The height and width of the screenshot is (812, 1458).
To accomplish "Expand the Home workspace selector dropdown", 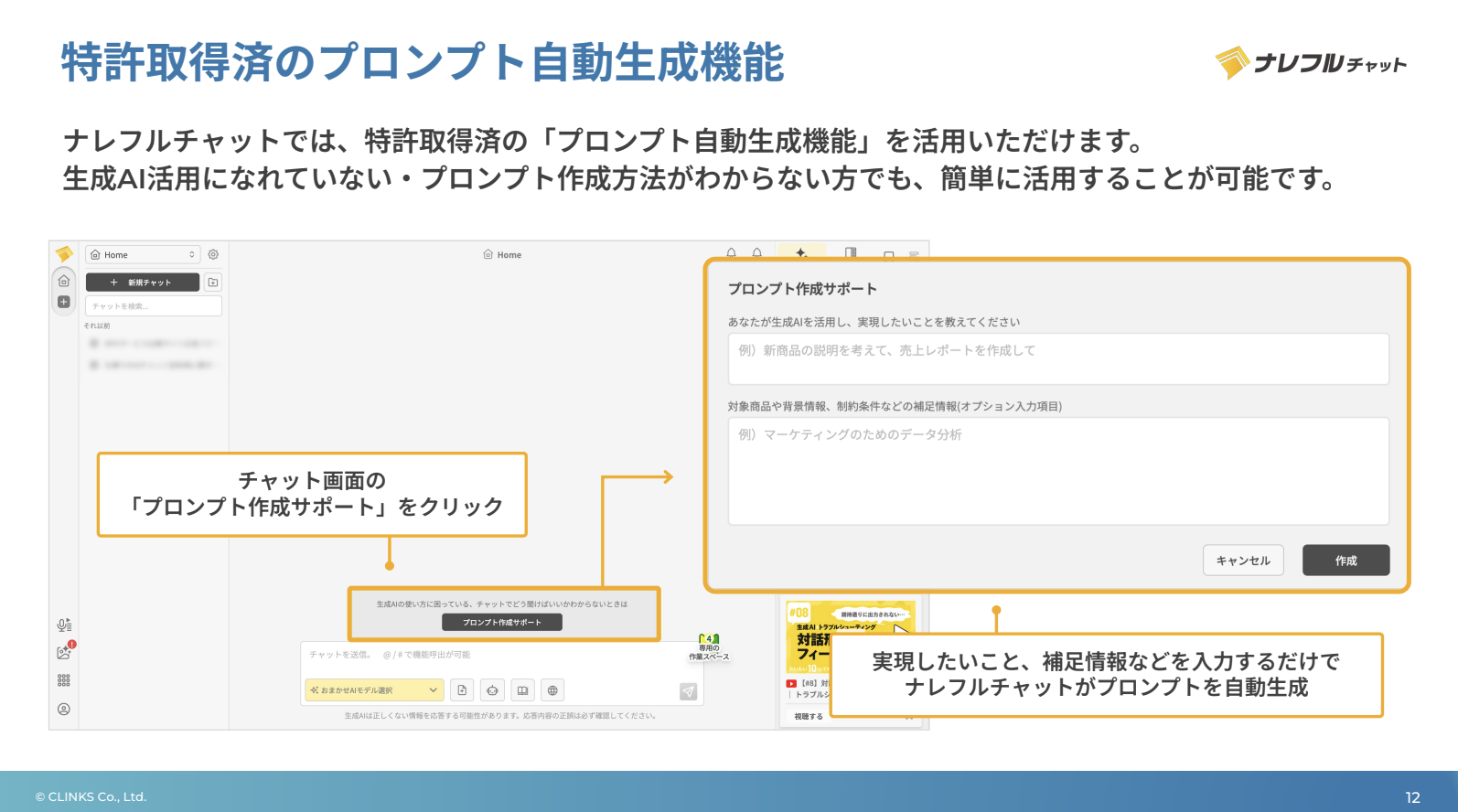I will 143,255.
